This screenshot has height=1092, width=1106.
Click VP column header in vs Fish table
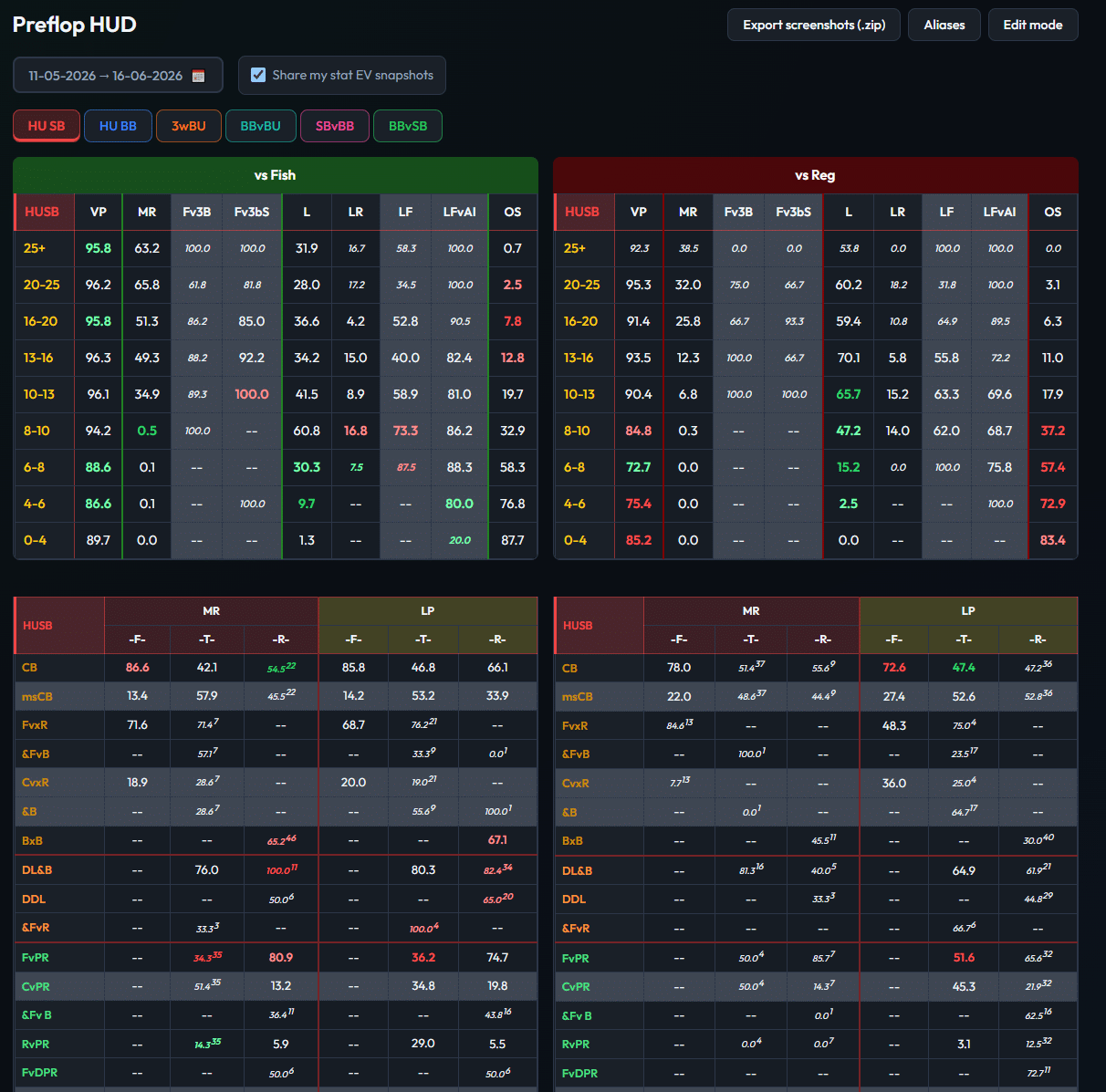point(99,212)
